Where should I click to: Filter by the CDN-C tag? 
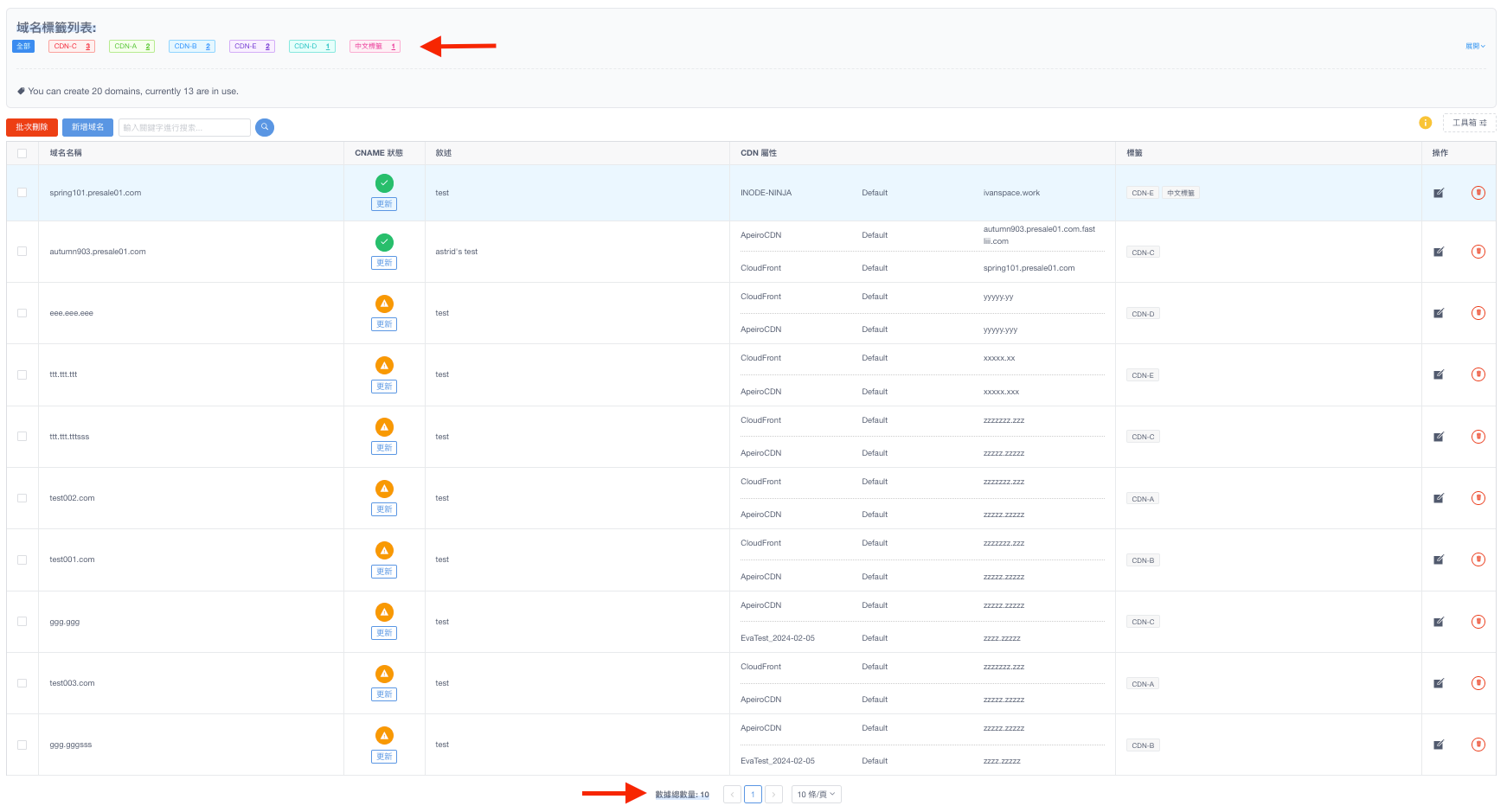(x=72, y=47)
